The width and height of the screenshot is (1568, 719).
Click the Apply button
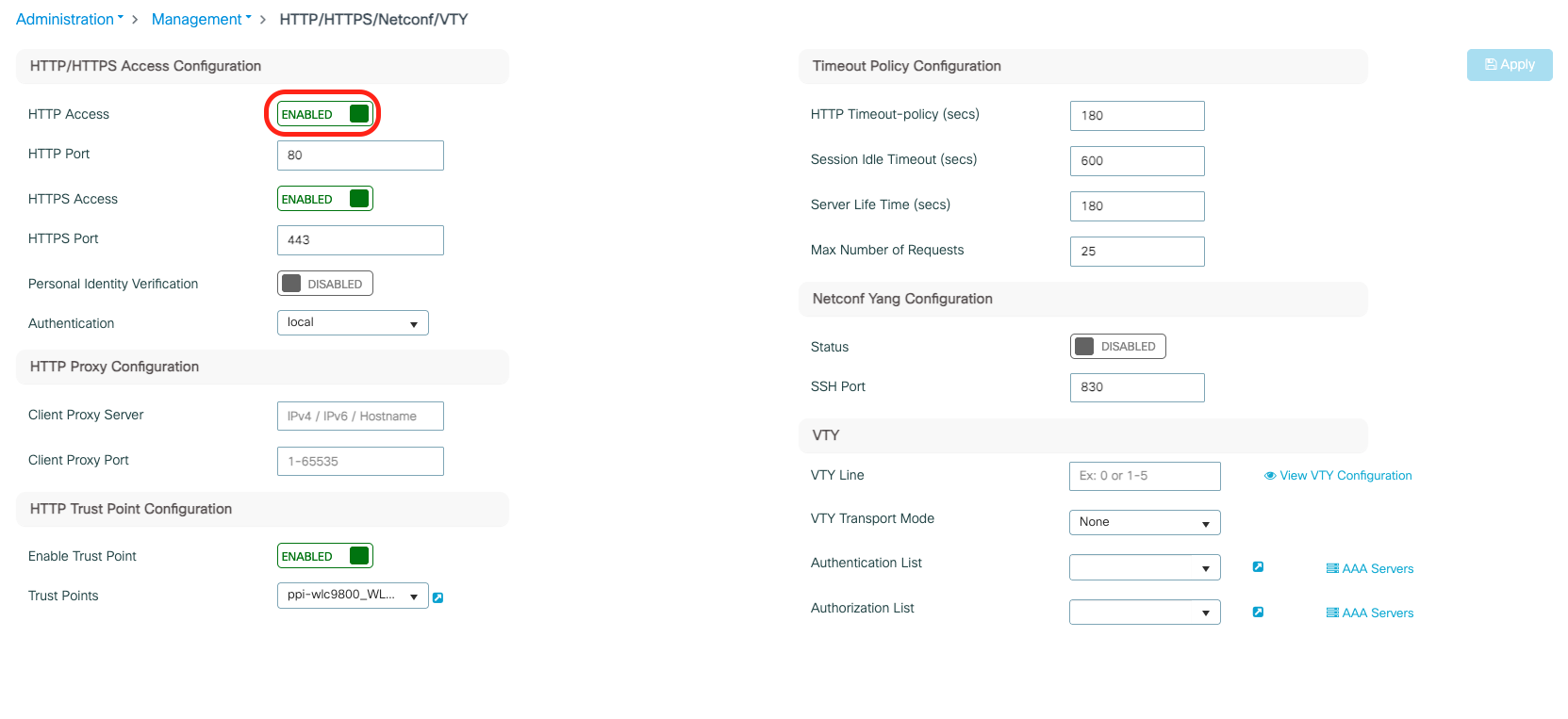tap(1510, 65)
